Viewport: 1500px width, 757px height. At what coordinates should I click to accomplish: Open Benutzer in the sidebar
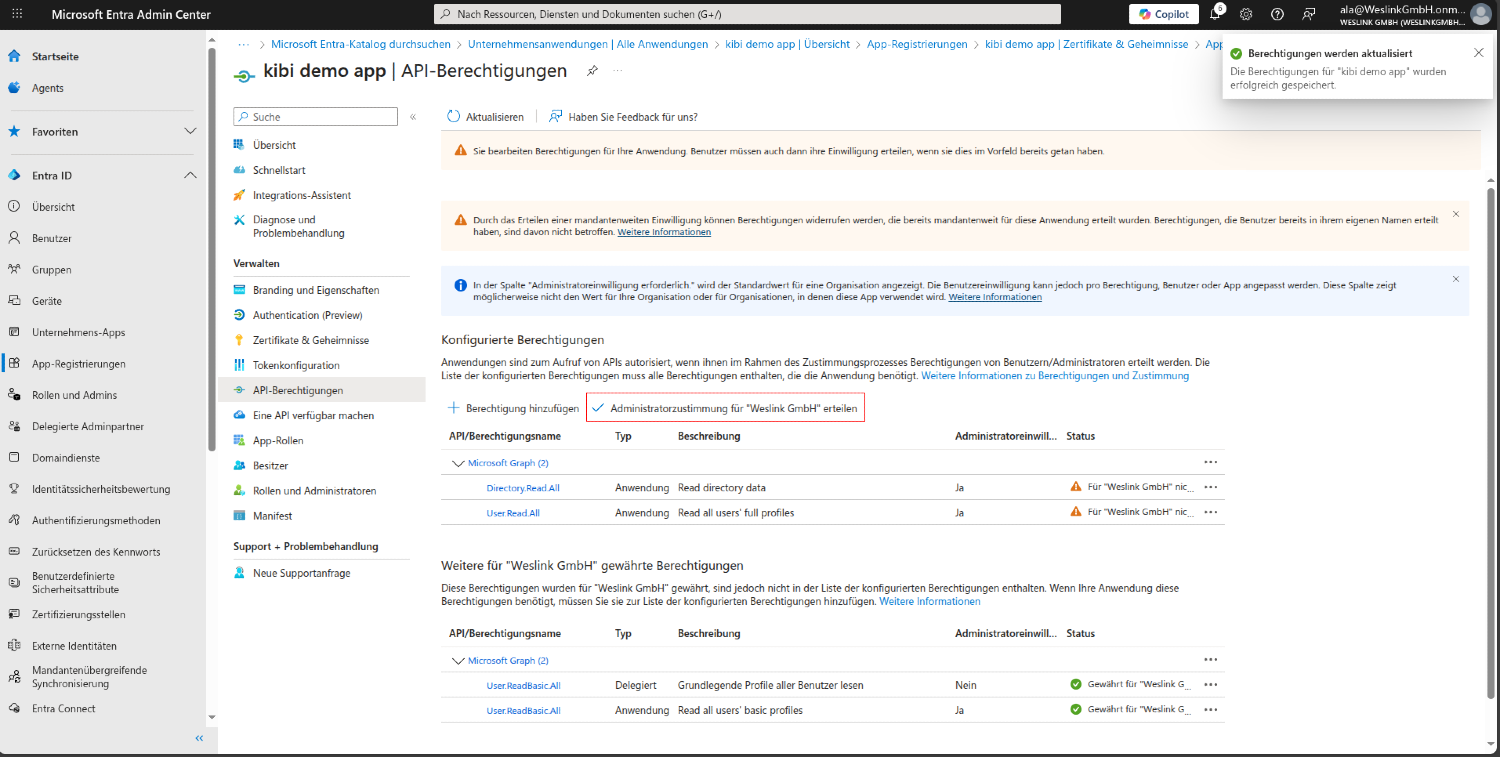pyautogui.click(x=53, y=238)
